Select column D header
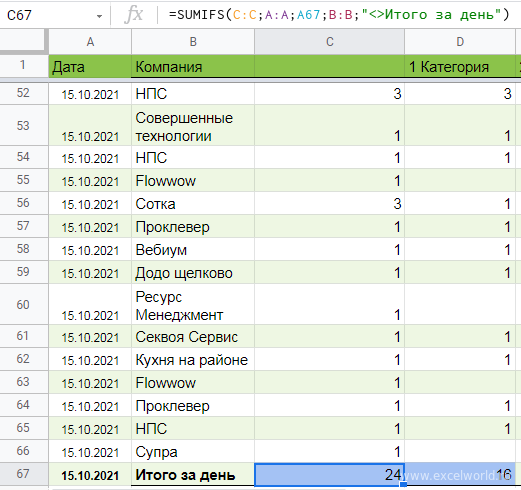The height and width of the screenshot is (490, 521). [460, 42]
